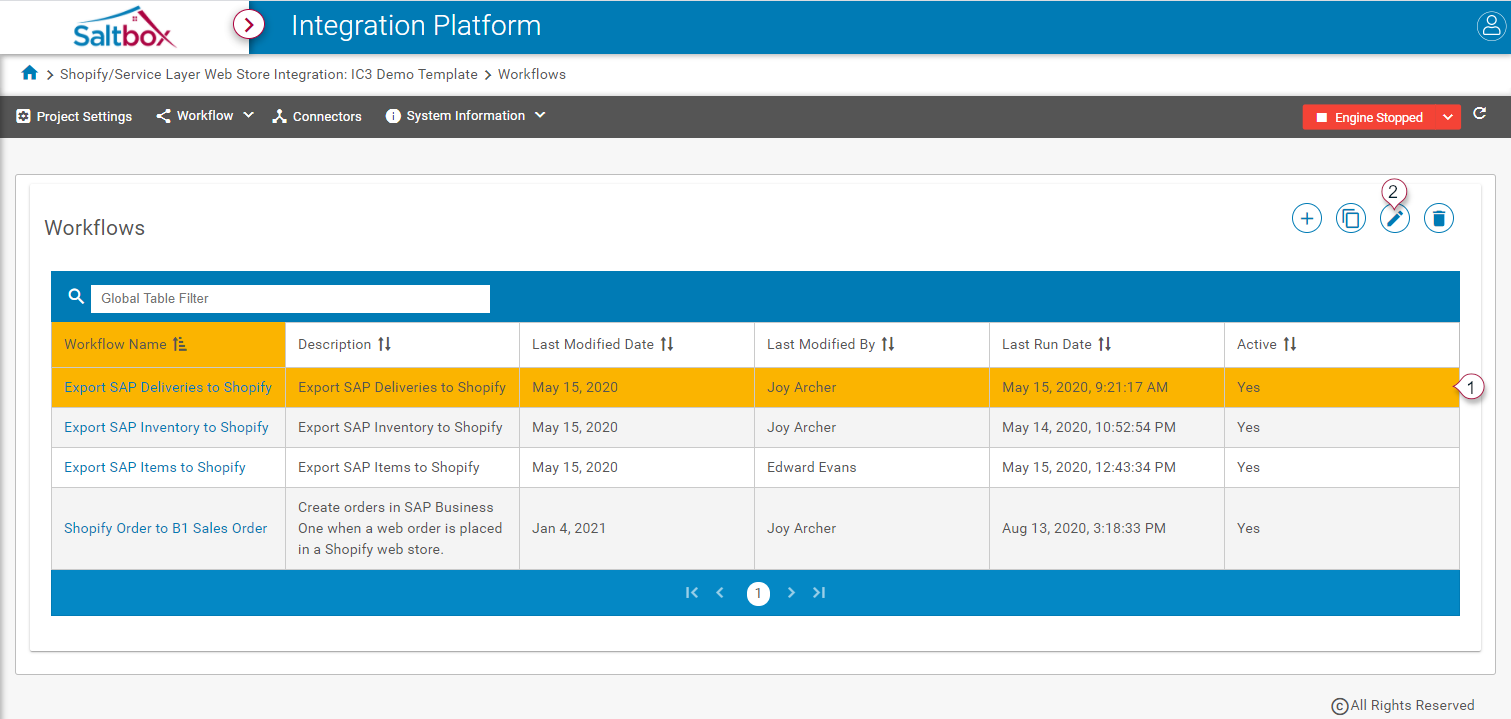Copy the selected workflow
This screenshot has width=1511, height=719.
[1351, 218]
